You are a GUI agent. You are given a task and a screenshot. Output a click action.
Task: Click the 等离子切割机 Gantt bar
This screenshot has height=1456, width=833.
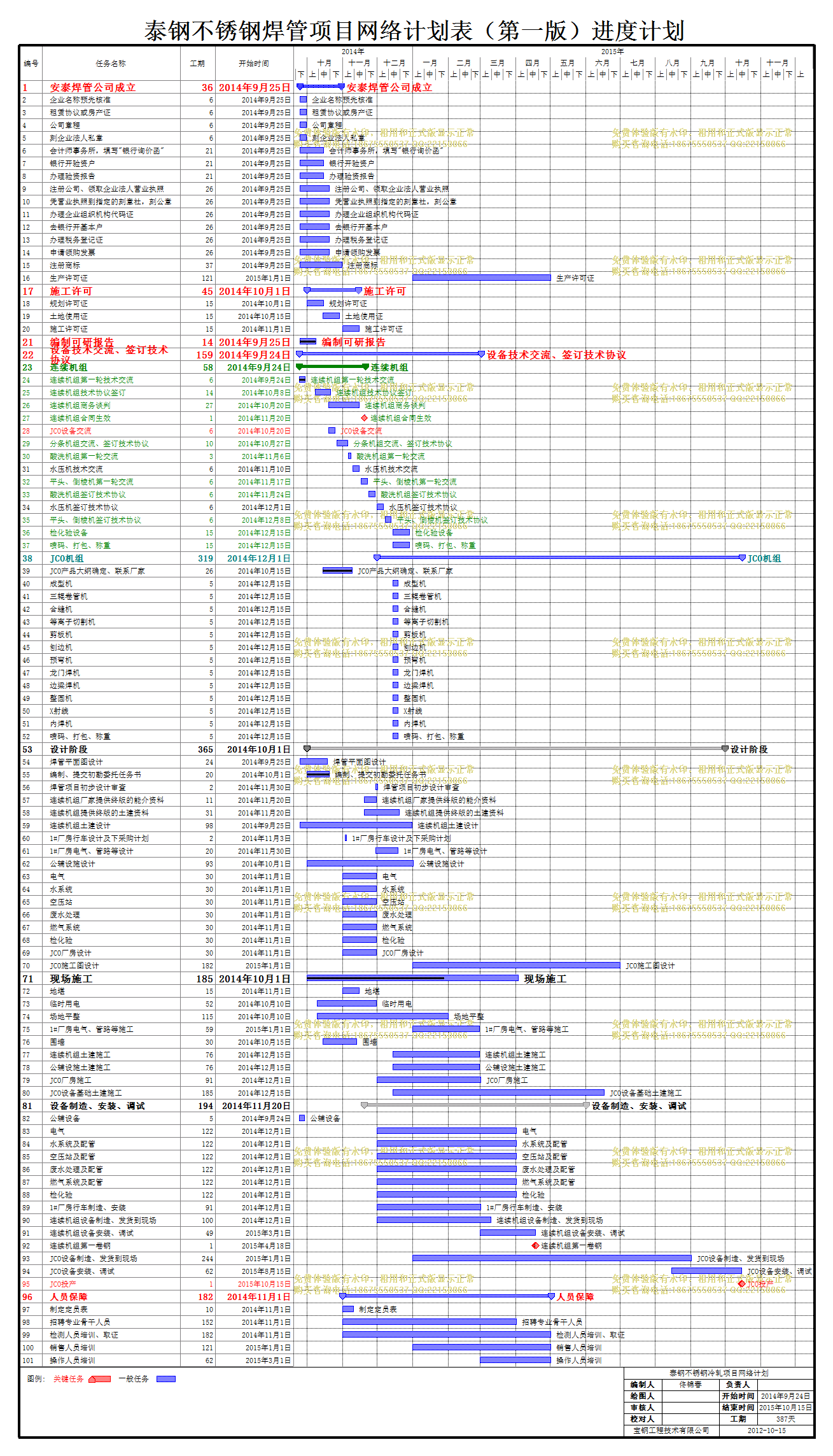pos(395,621)
